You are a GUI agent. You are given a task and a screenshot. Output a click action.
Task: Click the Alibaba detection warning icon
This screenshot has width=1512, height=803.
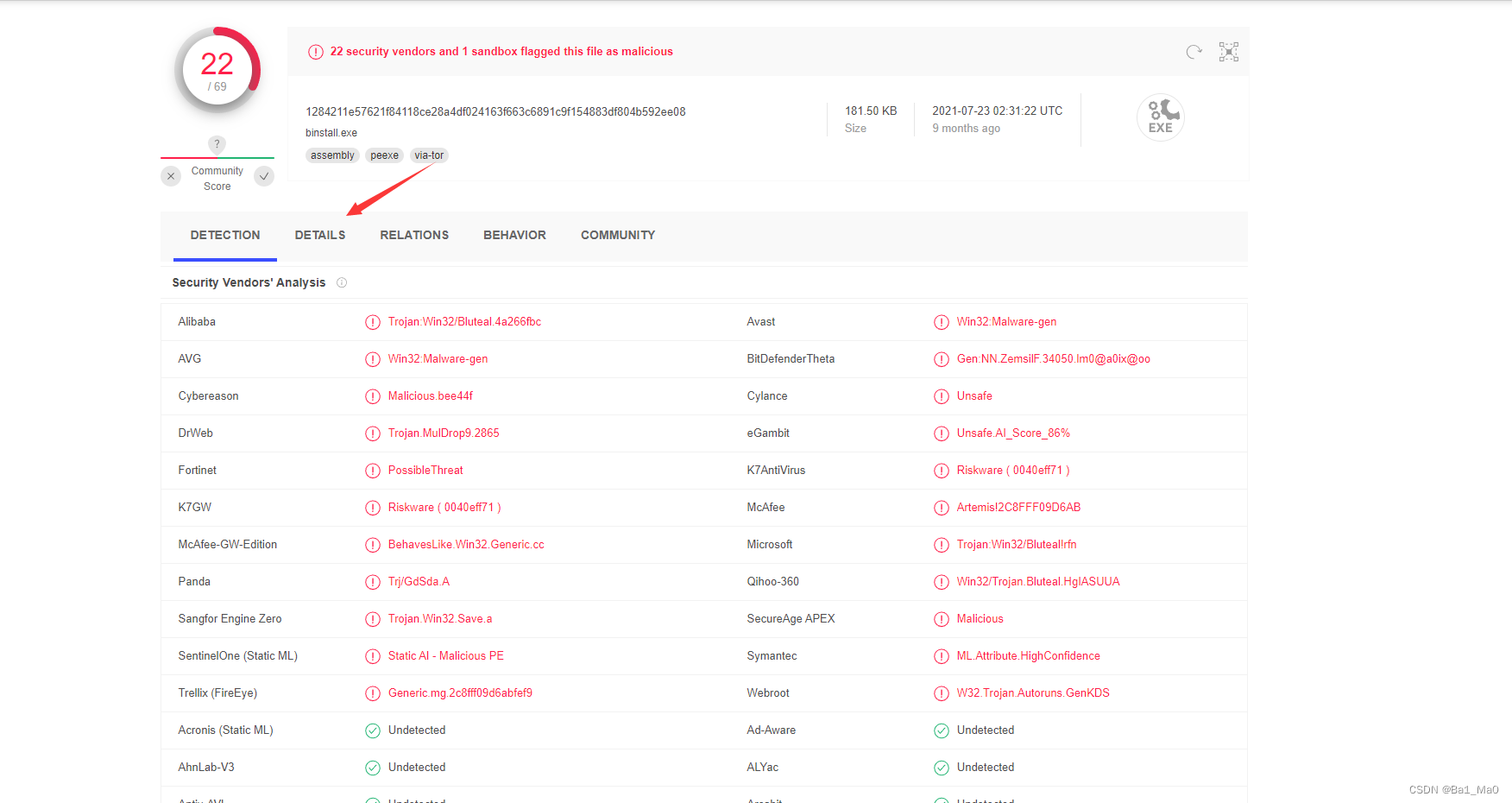[373, 322]
